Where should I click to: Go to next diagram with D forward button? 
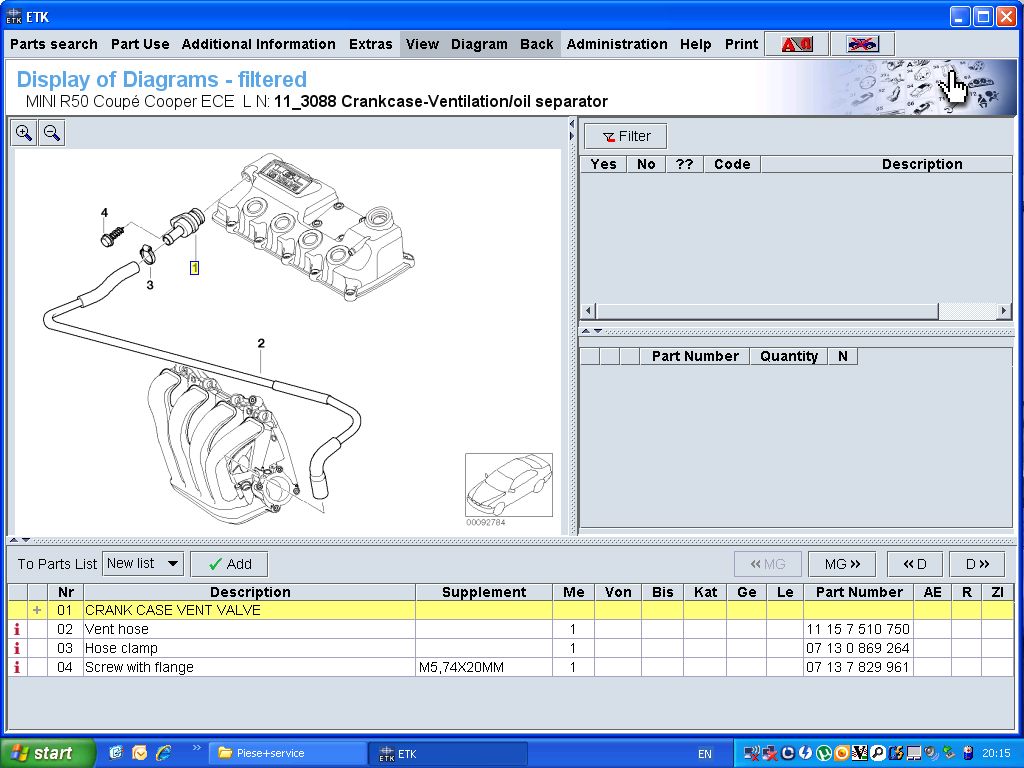click(x=976, y=564)
